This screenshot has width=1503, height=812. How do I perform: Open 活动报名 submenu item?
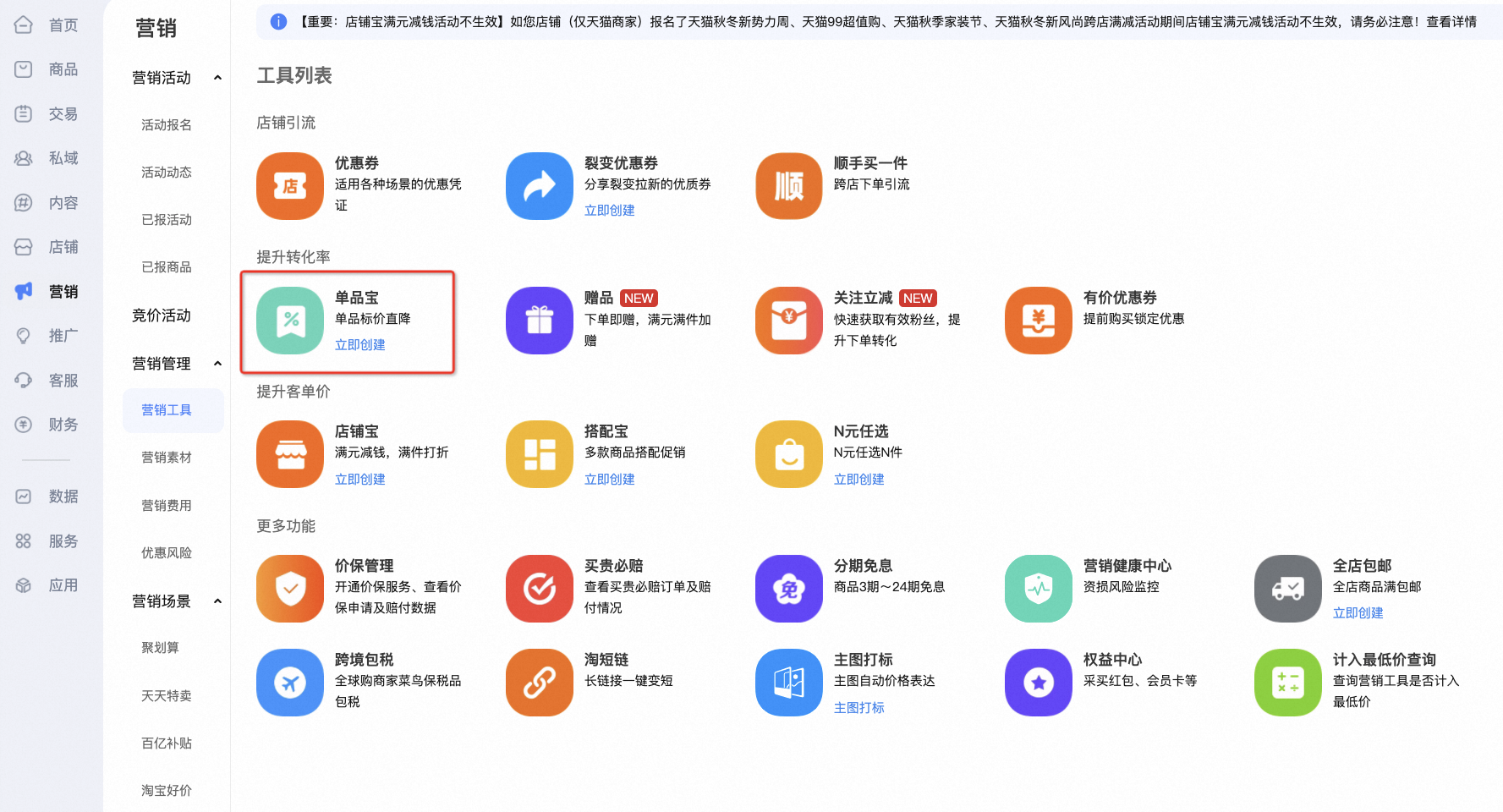[x=167, y=125]
